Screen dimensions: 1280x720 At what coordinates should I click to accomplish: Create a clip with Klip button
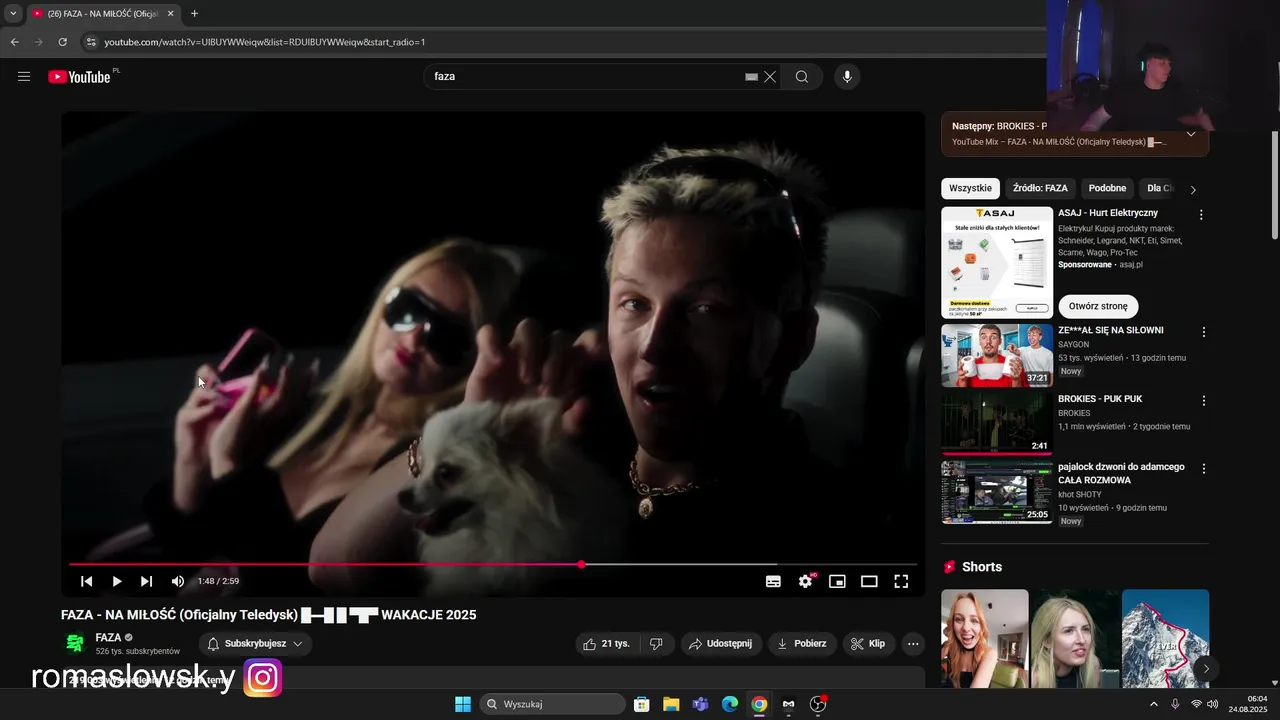pyautogui.click(x=868, y=644)
